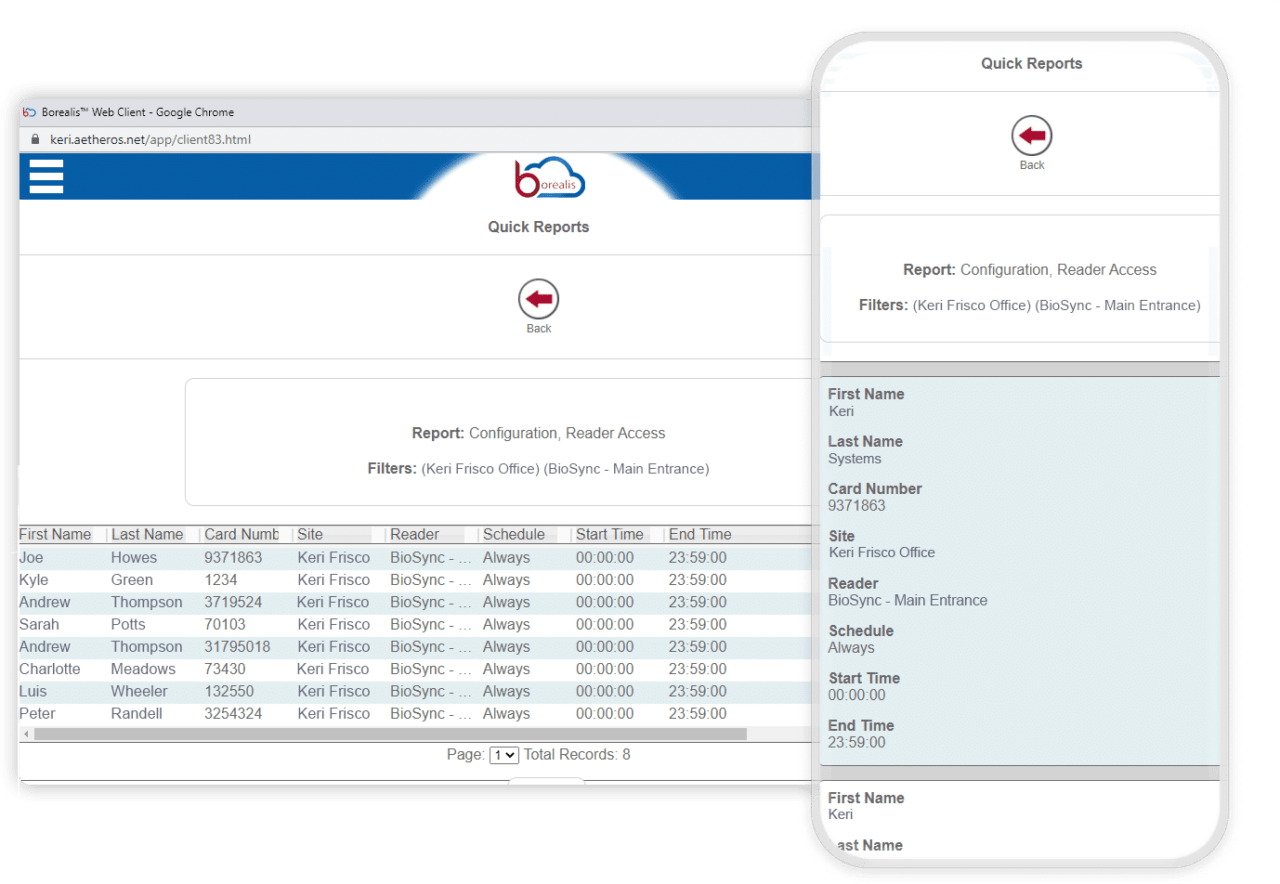The height and width of the screenshot is (884, 1280).
Task: Click the site info icon next to keri.aetheros.net
Action: [x=34, y=141]
